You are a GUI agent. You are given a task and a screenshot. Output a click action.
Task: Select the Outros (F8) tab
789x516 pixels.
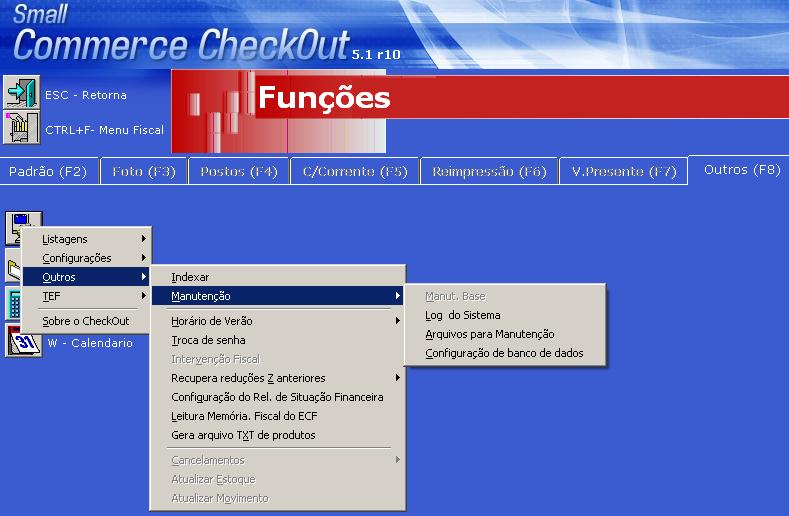click(742, 170)
